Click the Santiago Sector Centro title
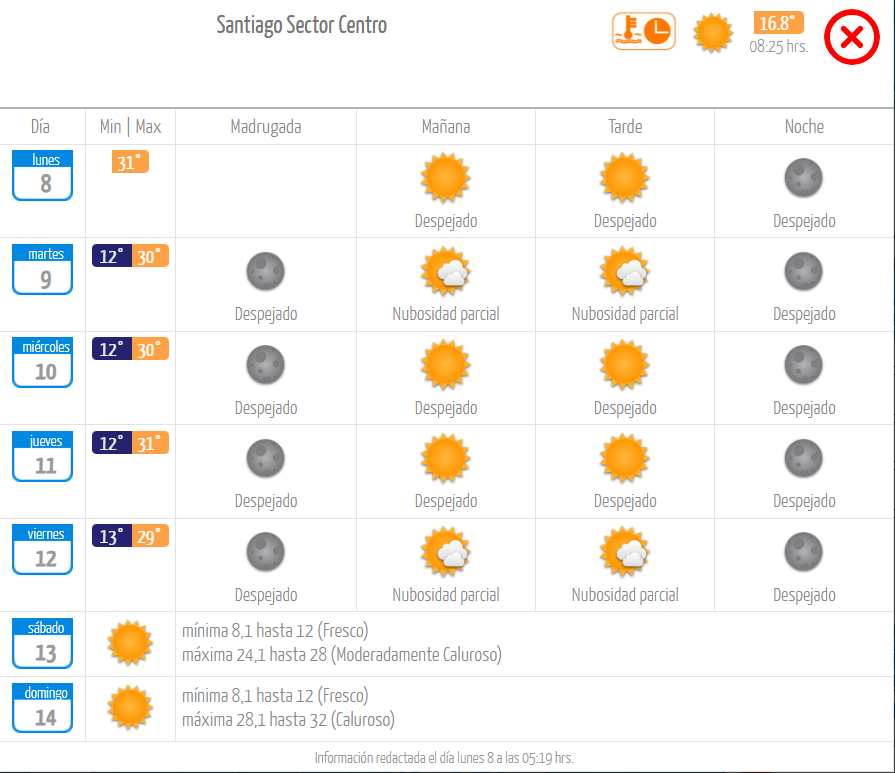This screenshot has height=773, width=895. coord(301,25)
